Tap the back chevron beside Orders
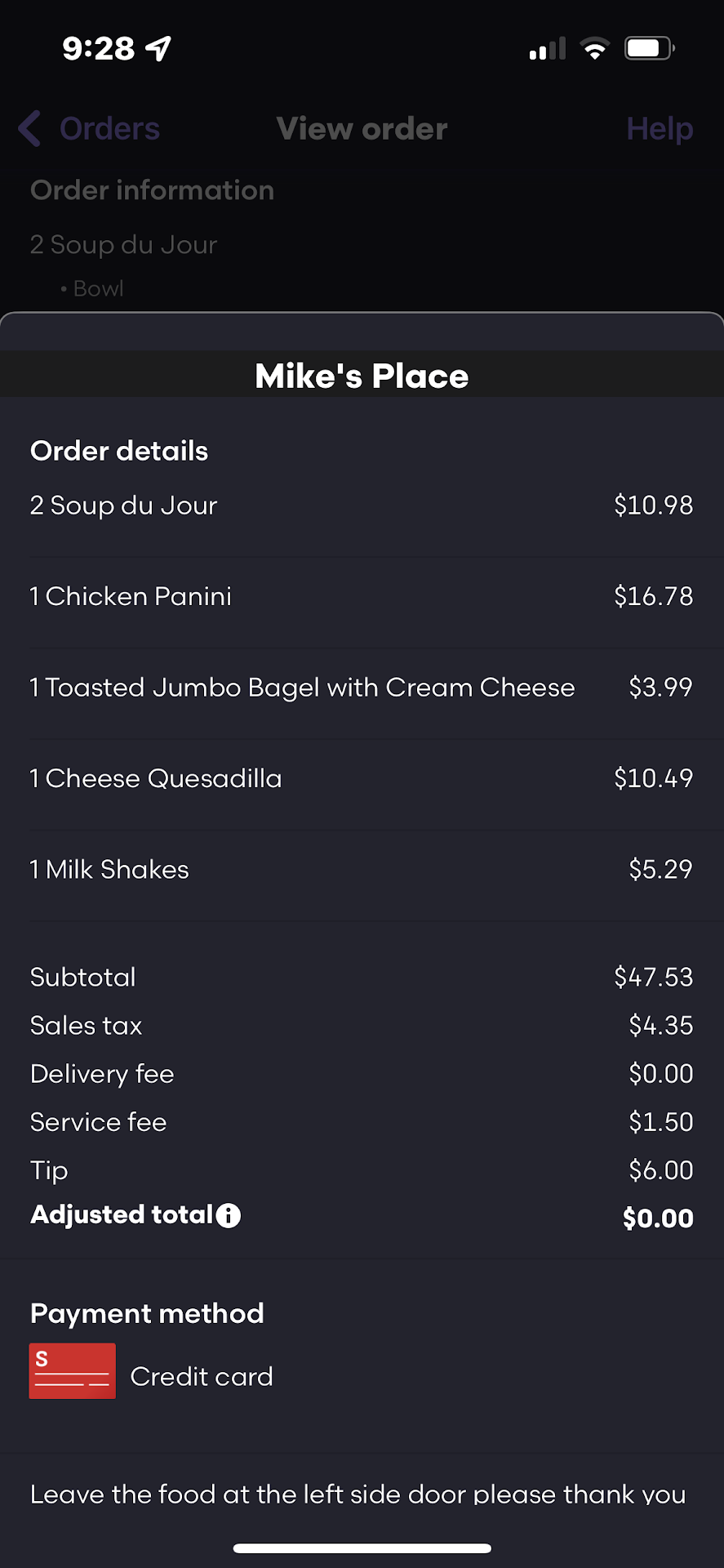The height and width of the screenshot is (1568, 724). click(29, 129)
